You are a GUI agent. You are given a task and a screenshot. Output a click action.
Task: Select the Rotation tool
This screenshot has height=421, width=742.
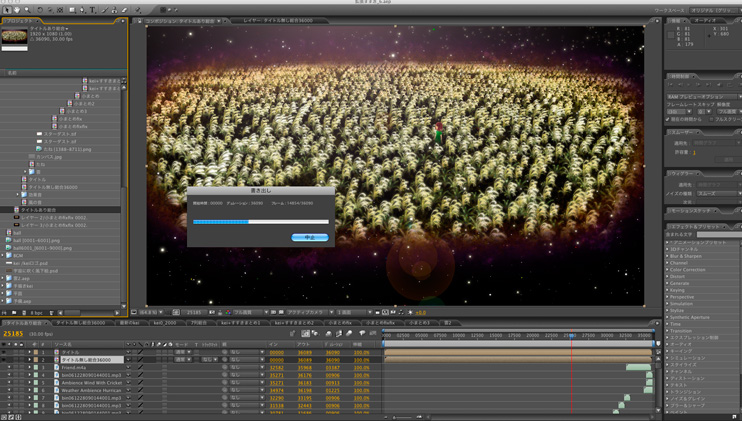(41, 10)
